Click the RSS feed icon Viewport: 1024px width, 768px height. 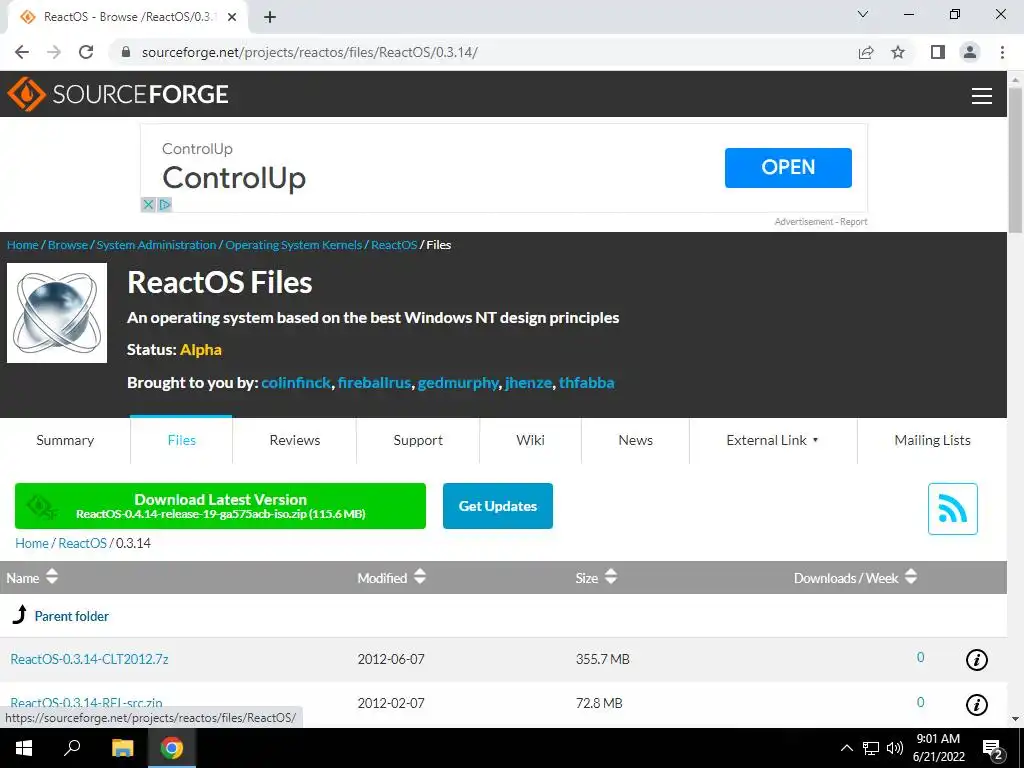coord(952,509)
